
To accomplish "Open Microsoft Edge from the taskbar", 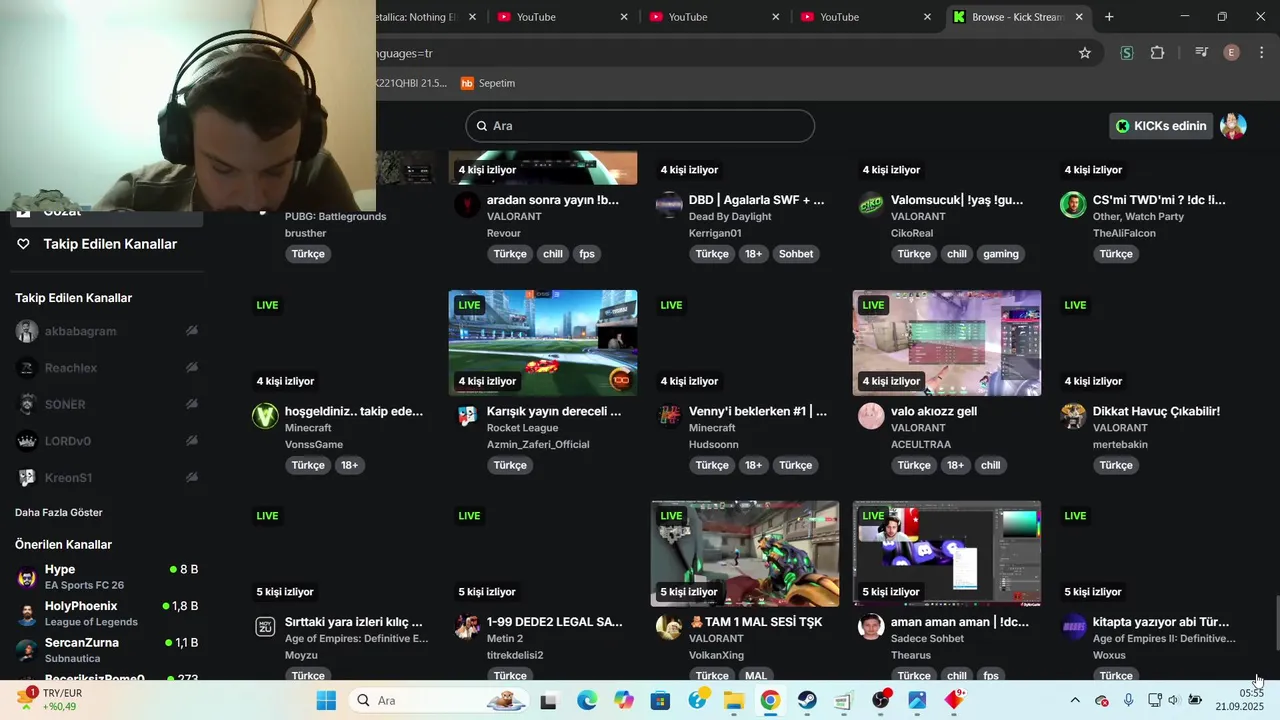I will point(587,700).
